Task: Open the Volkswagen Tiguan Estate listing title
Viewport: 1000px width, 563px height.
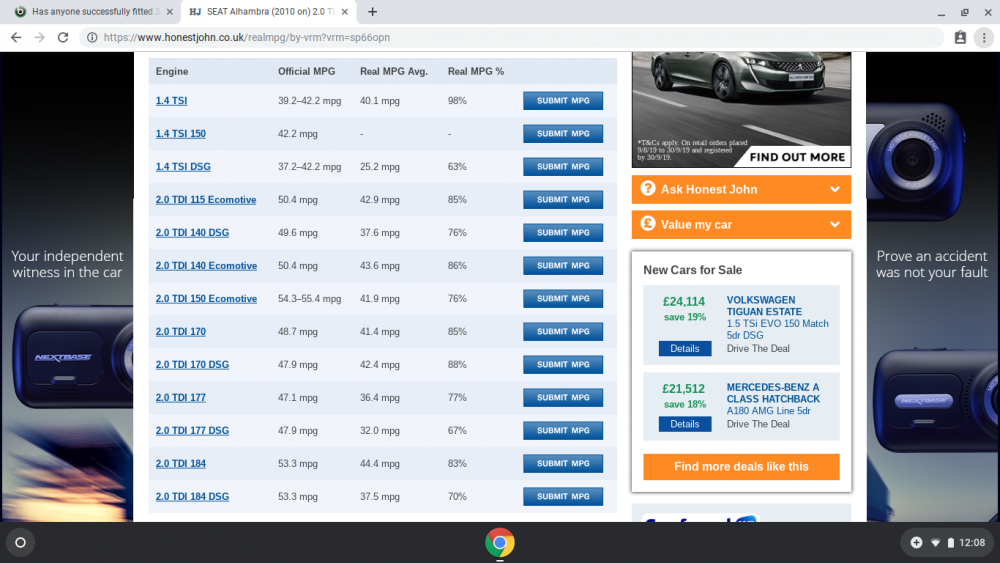Action: tap(764, 306)
